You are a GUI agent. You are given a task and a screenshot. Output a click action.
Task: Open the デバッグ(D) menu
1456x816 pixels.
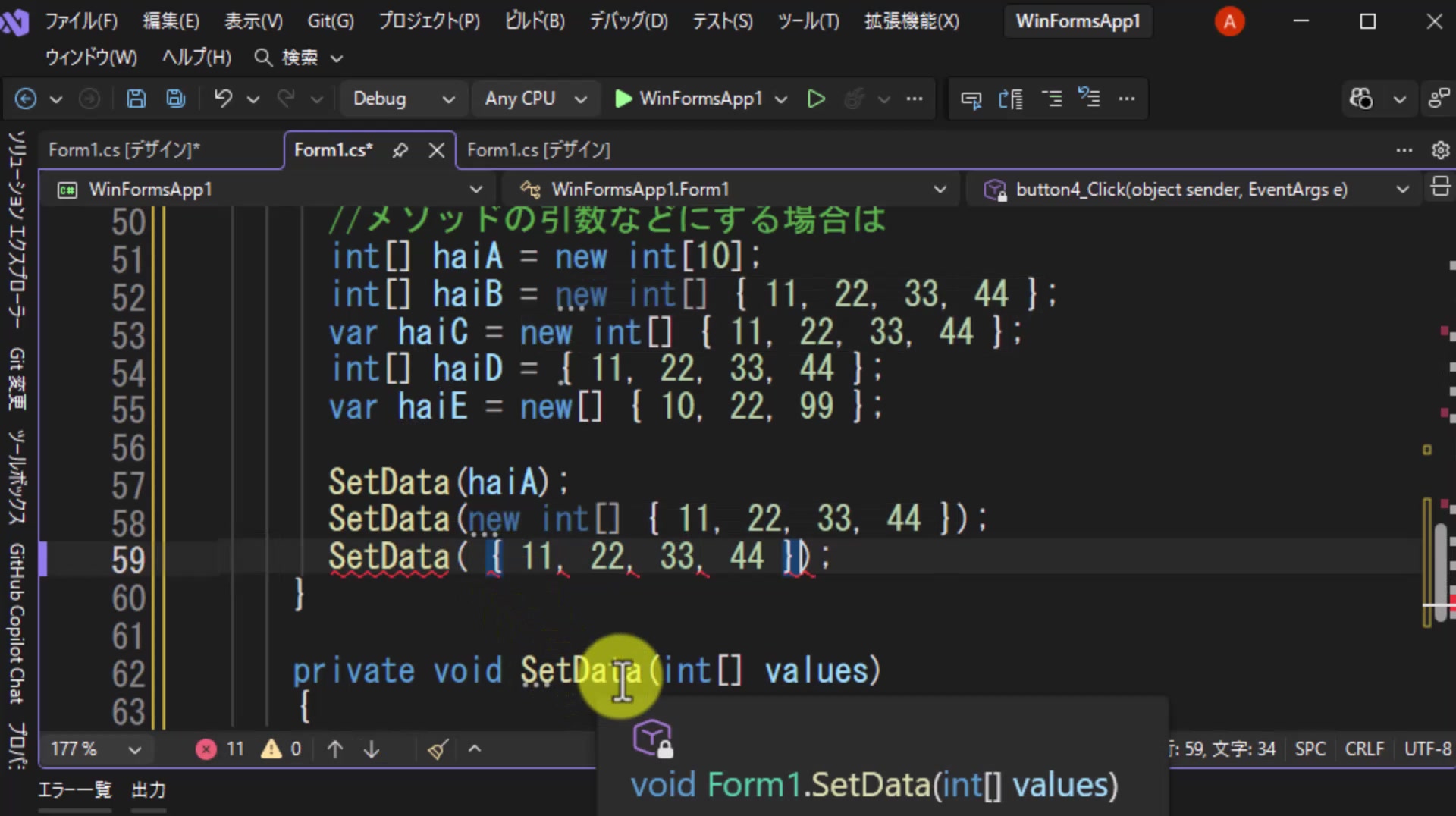[629, 21]
